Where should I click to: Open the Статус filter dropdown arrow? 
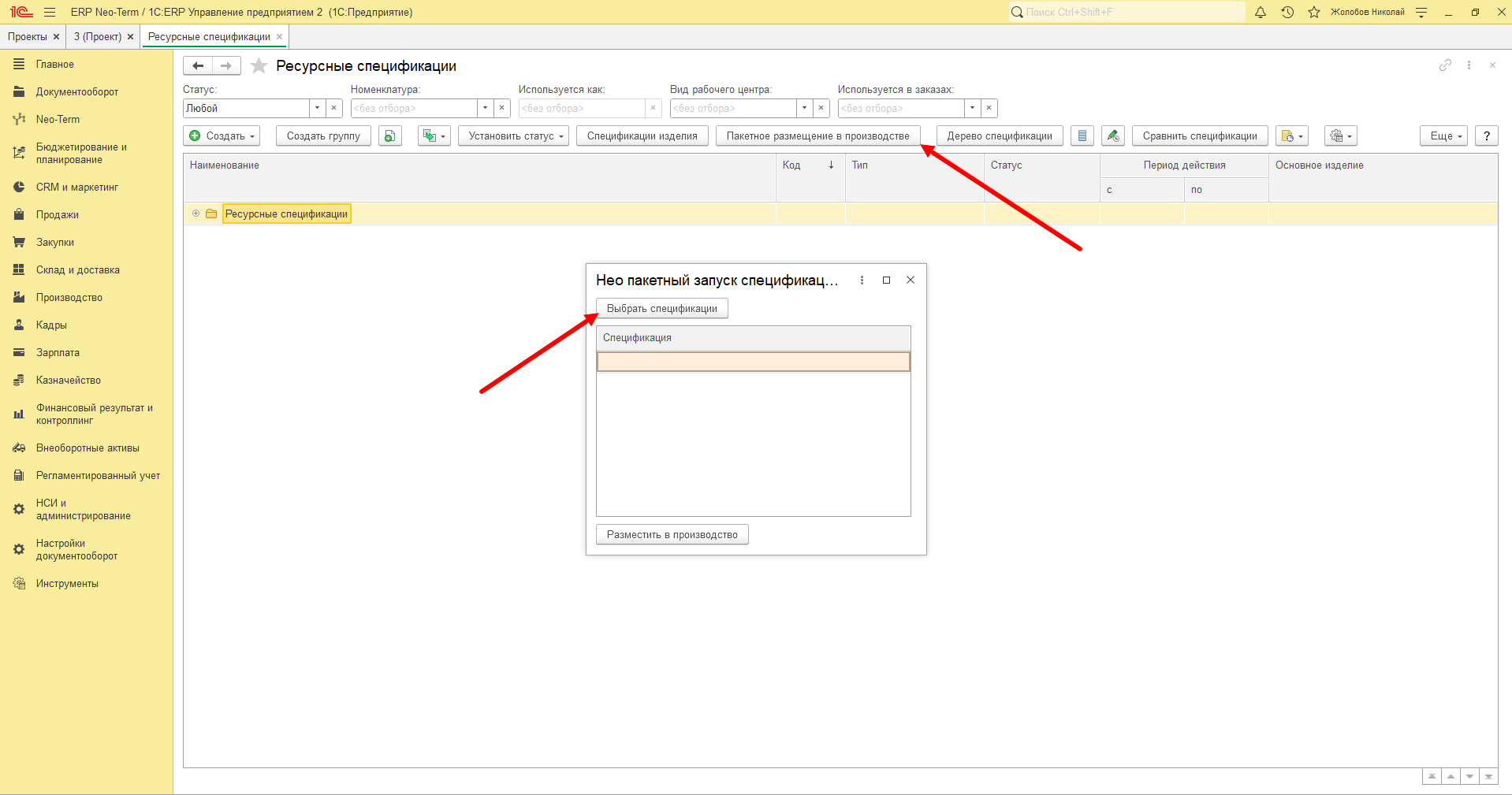[x=317, y=108]
